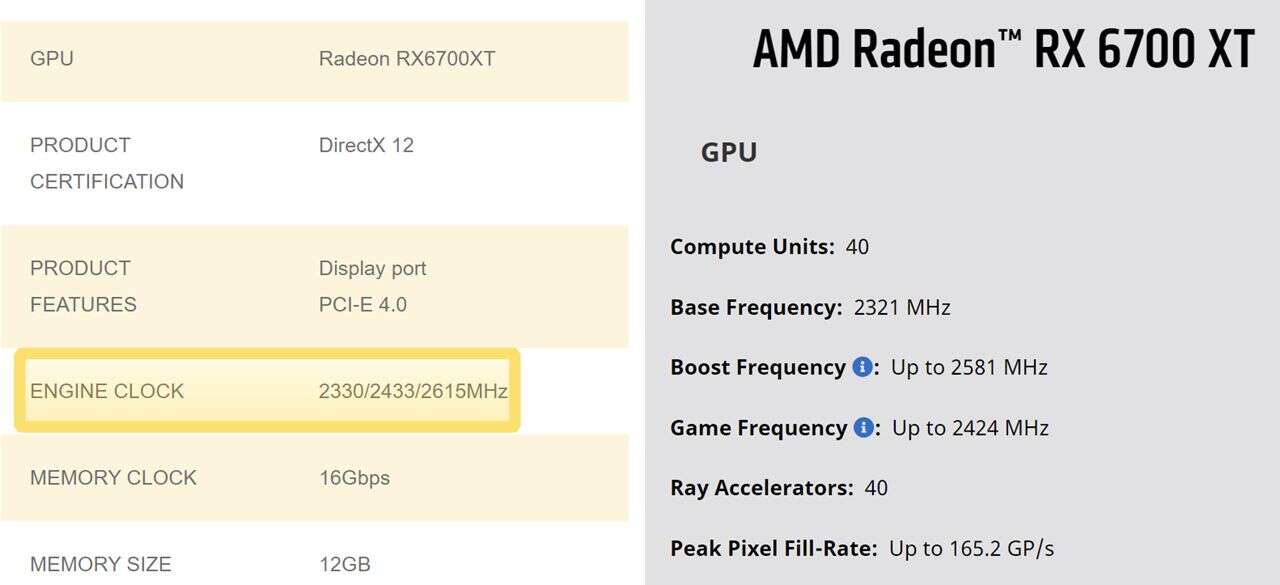Viewport: 1280px width, 585px height.
Task: Click the AMD Radeon RX 6700 XT heading
Action: click(x=1003, y=50)
